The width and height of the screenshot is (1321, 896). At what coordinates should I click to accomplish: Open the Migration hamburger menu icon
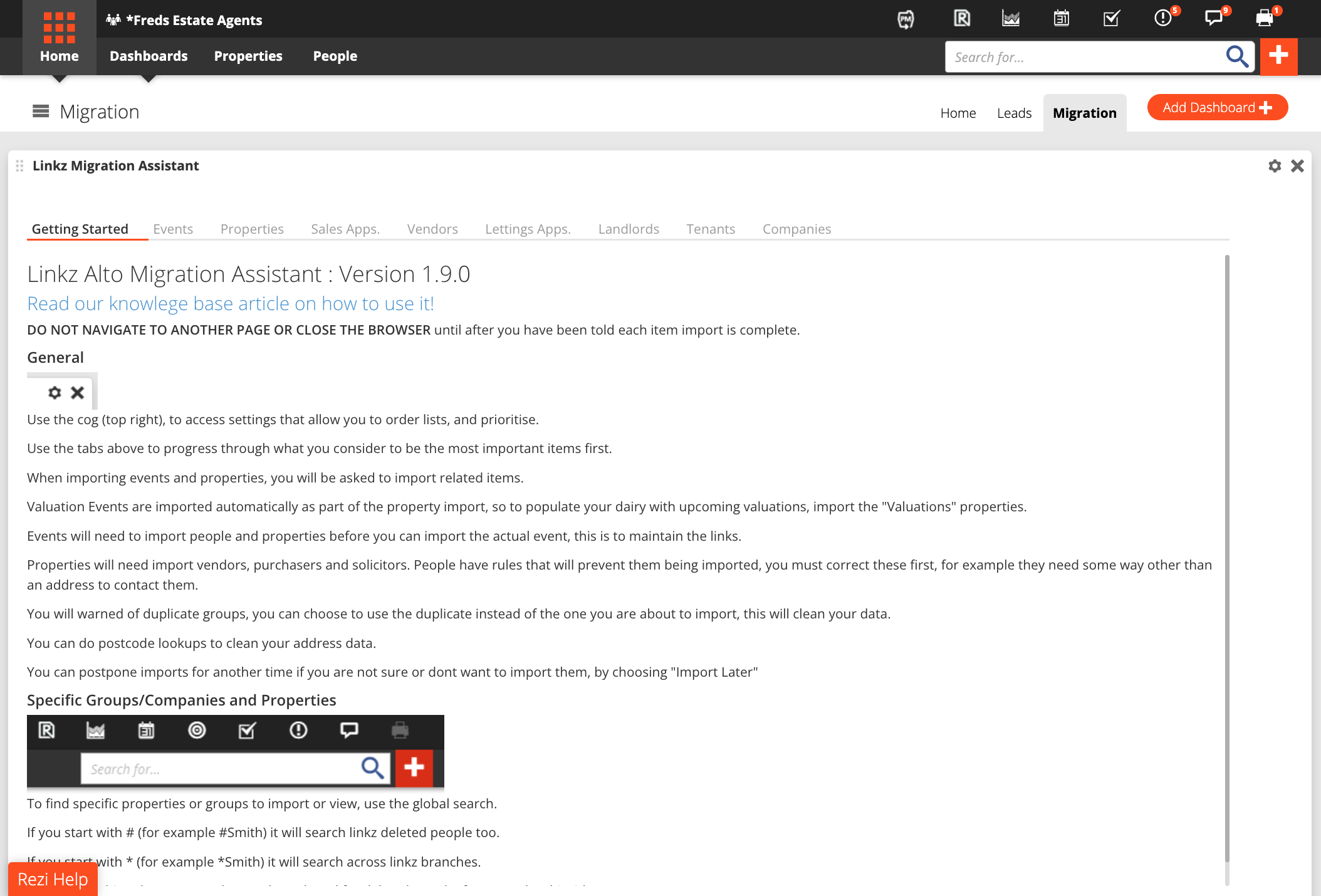(x=41, y=112)
